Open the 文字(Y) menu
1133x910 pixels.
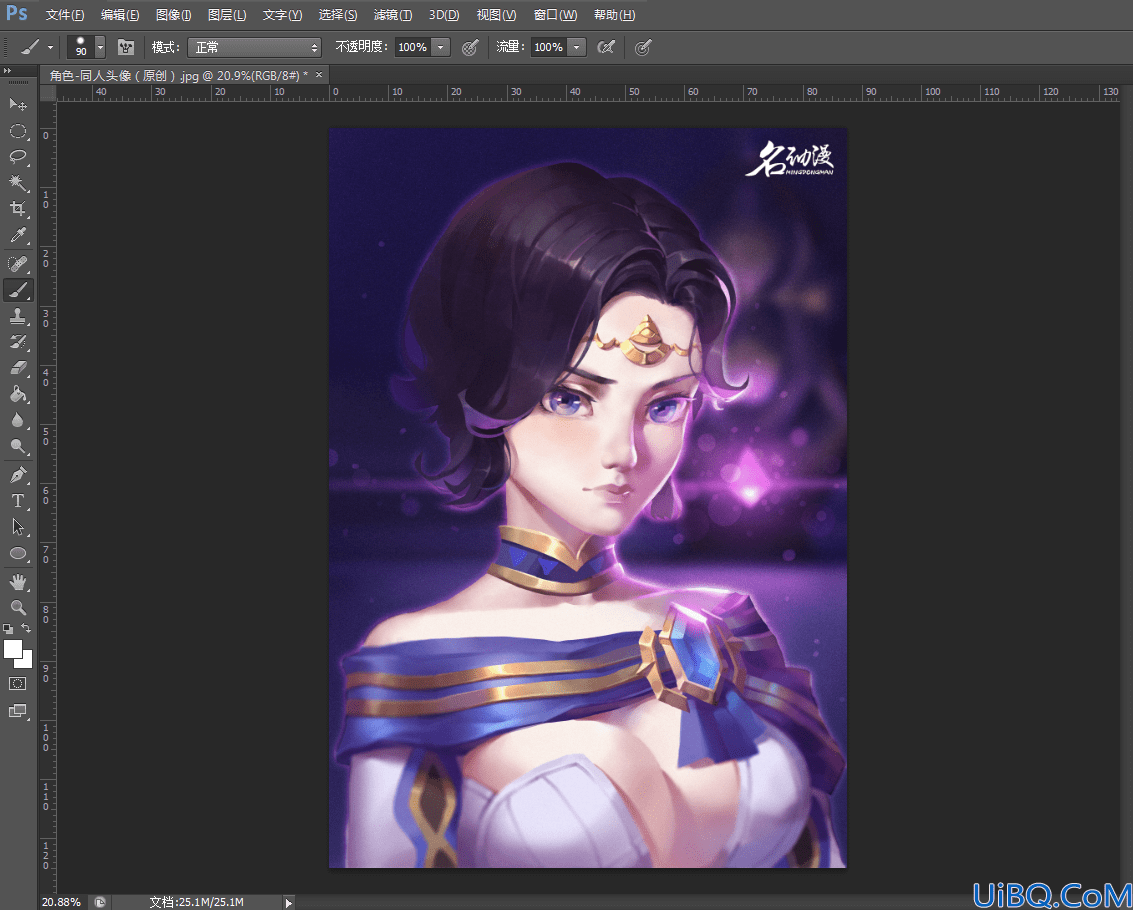[283, 15]
